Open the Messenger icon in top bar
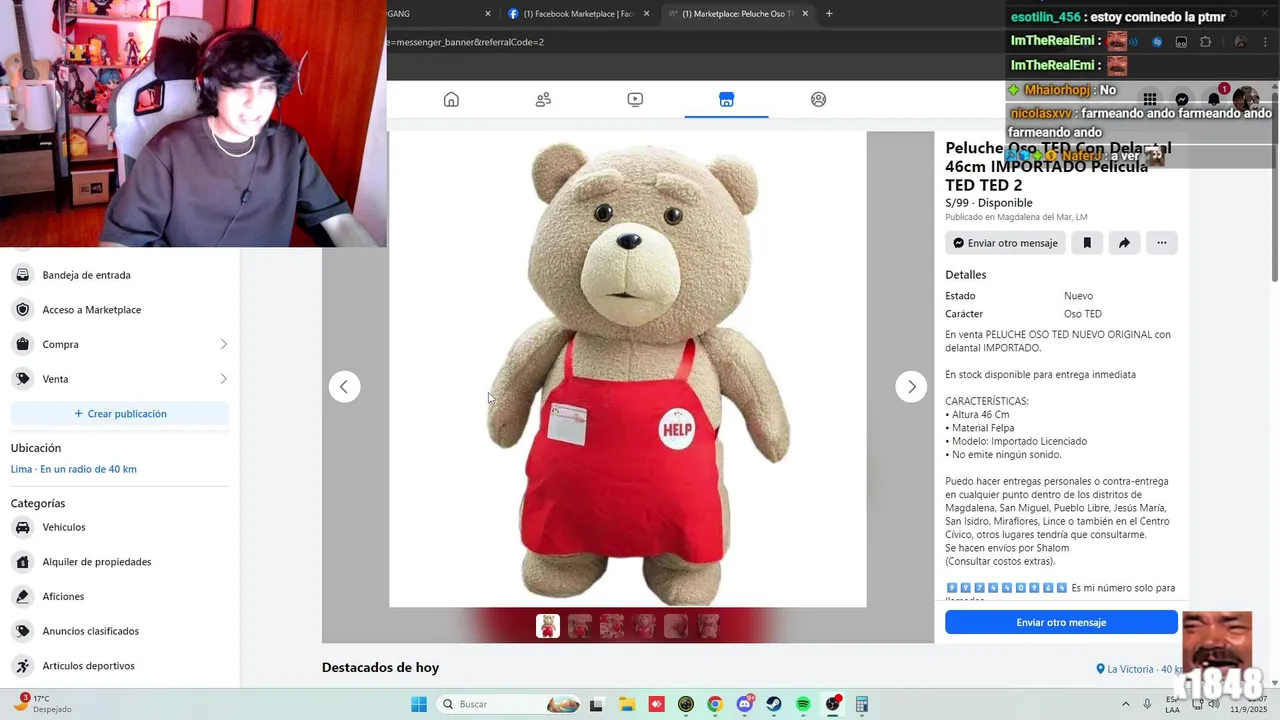Viewport: 1280px width, 720px height. tap(1182, 99)
